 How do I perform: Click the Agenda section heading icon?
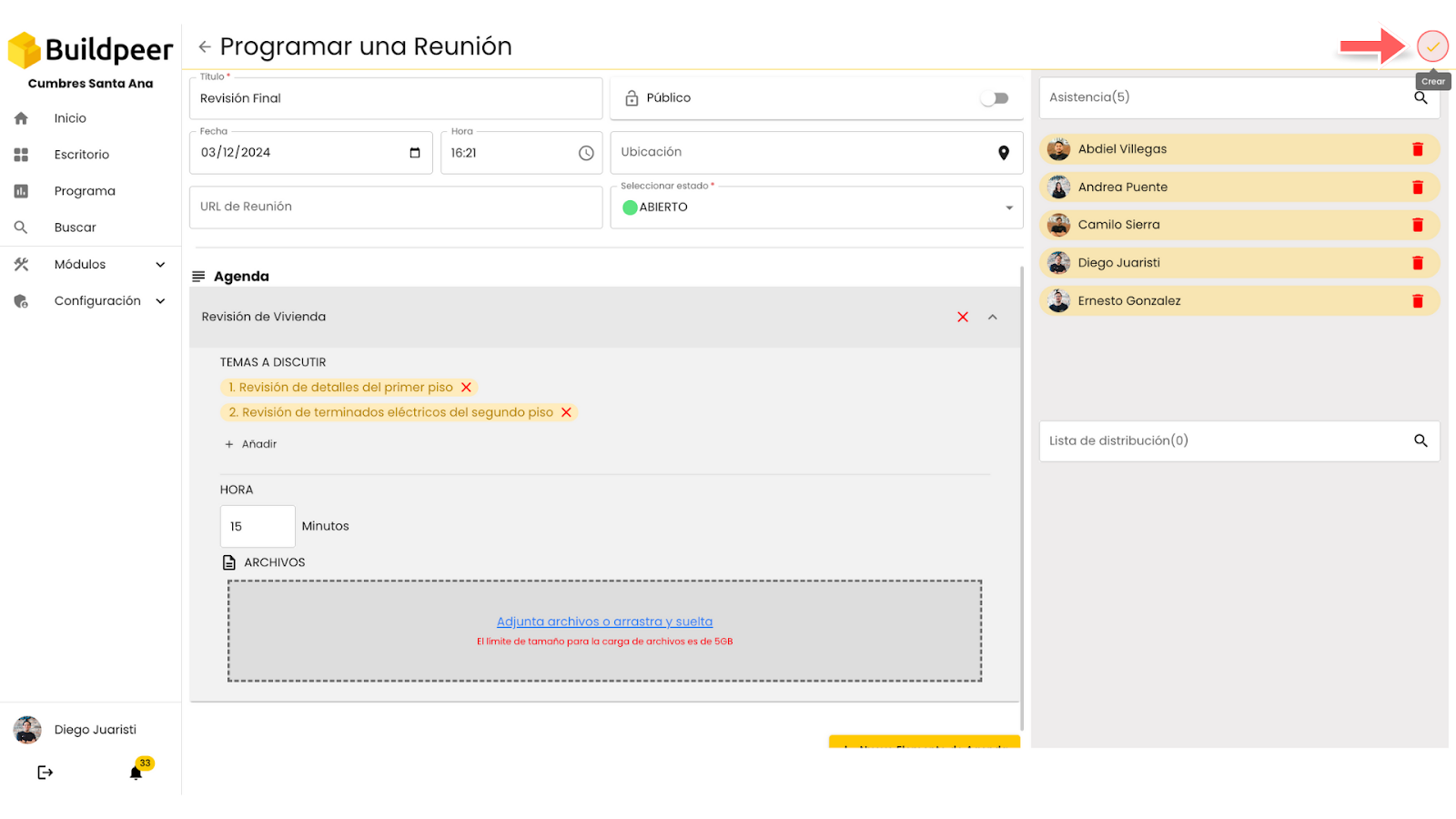198,277
